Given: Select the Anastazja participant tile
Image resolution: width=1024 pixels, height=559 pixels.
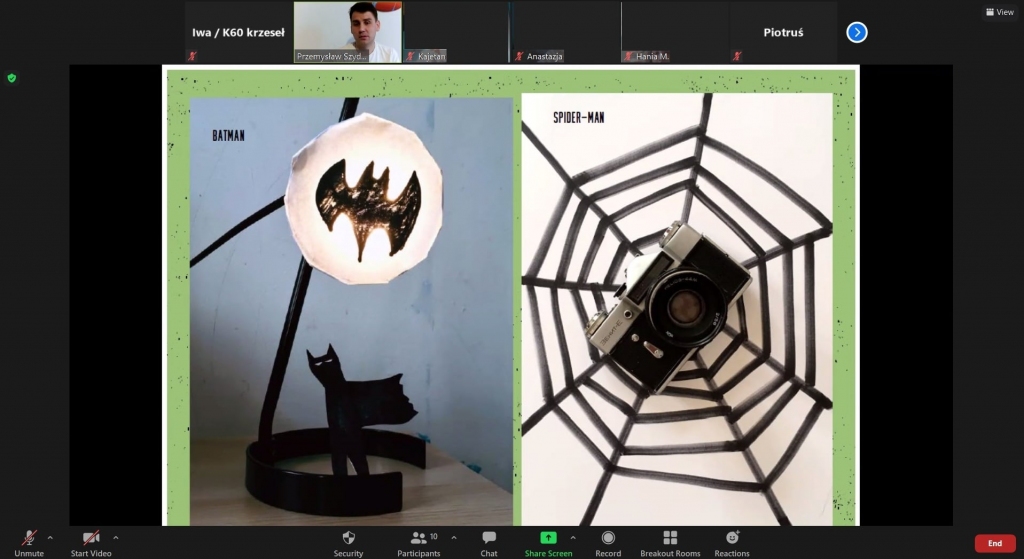Looking at the screenshot, I should coord(566,32).
